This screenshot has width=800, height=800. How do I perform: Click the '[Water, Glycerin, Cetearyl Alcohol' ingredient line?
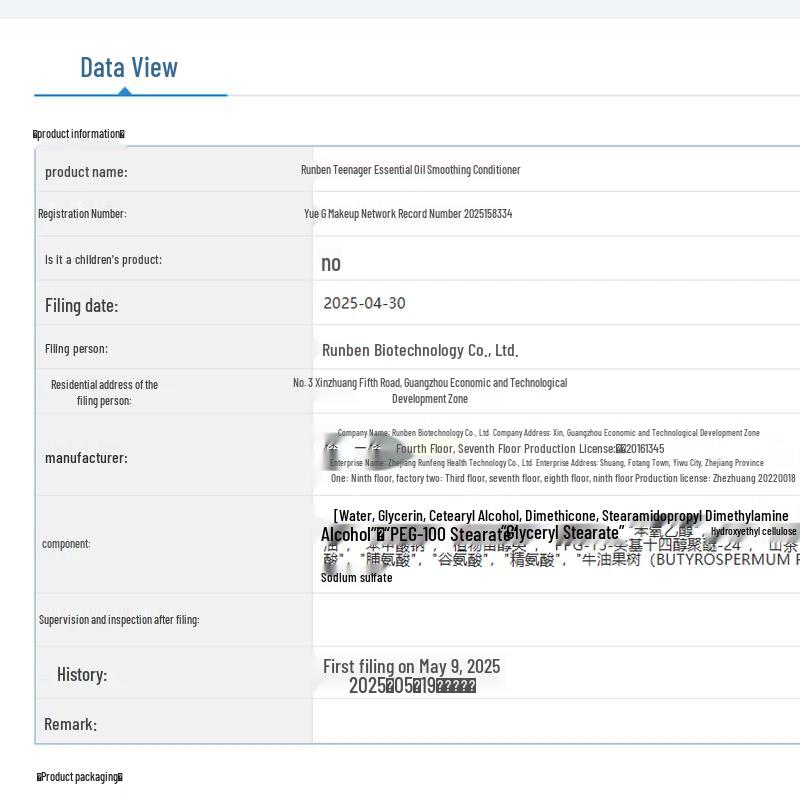click(561, 516)
